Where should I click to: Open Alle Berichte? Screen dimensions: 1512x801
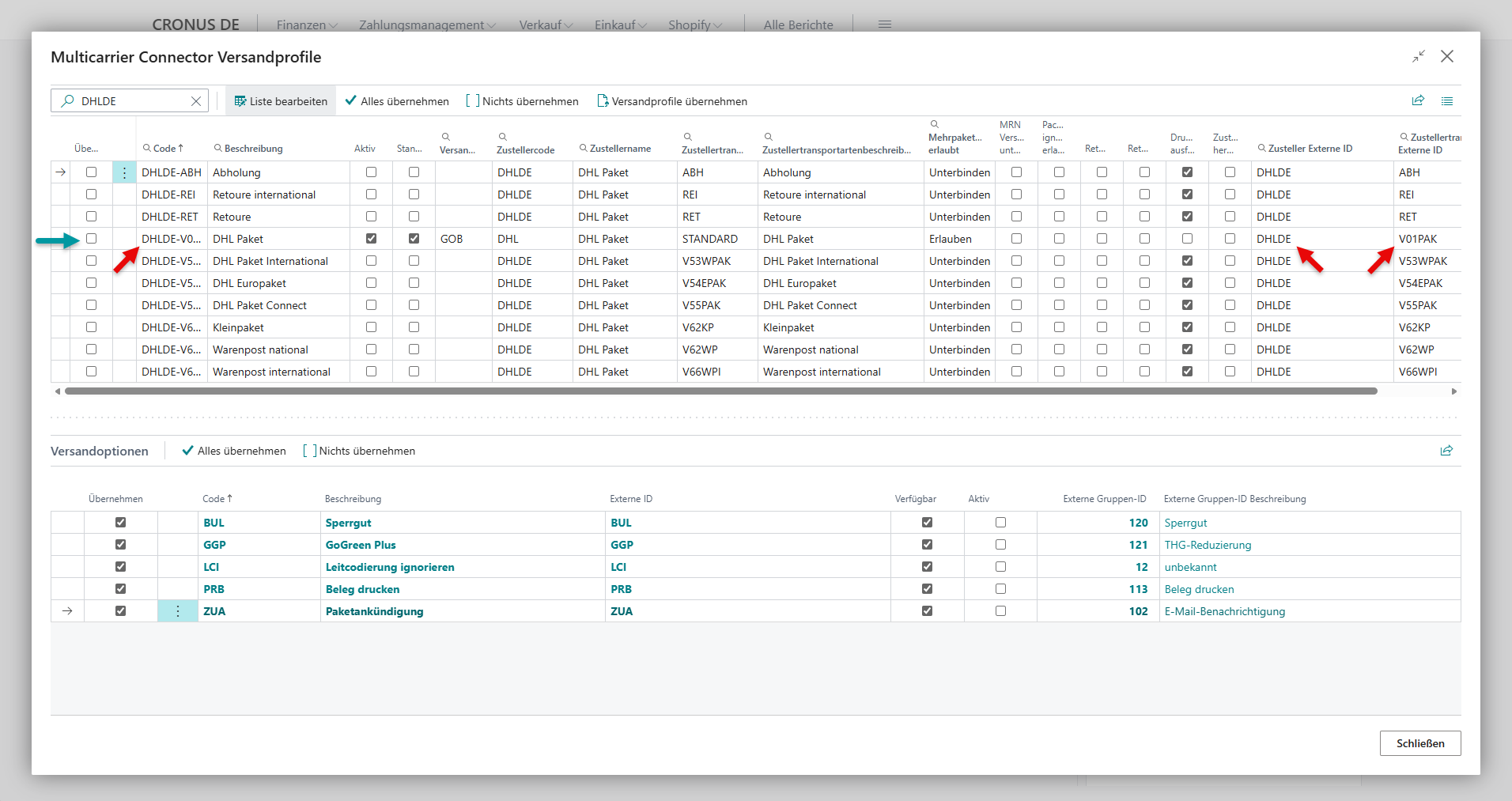pos(798,25)
